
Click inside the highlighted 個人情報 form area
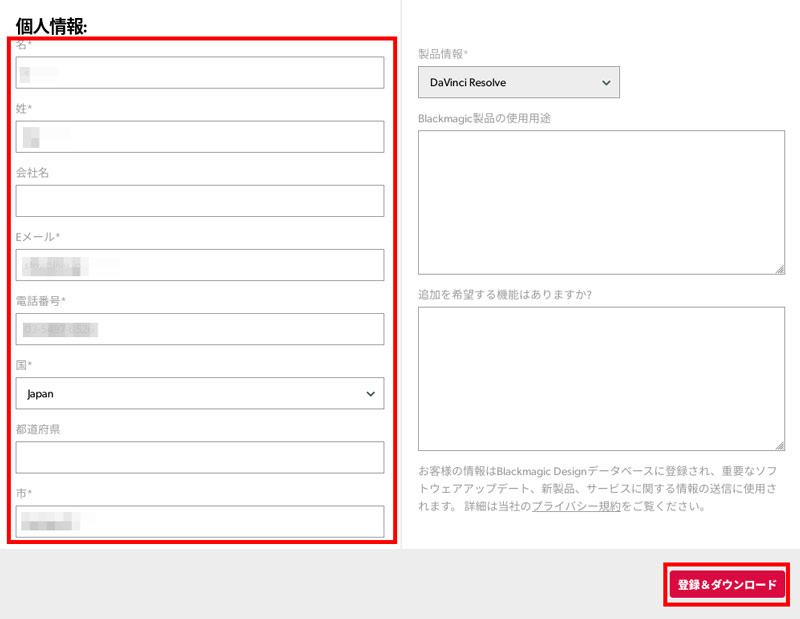[199, 290]
